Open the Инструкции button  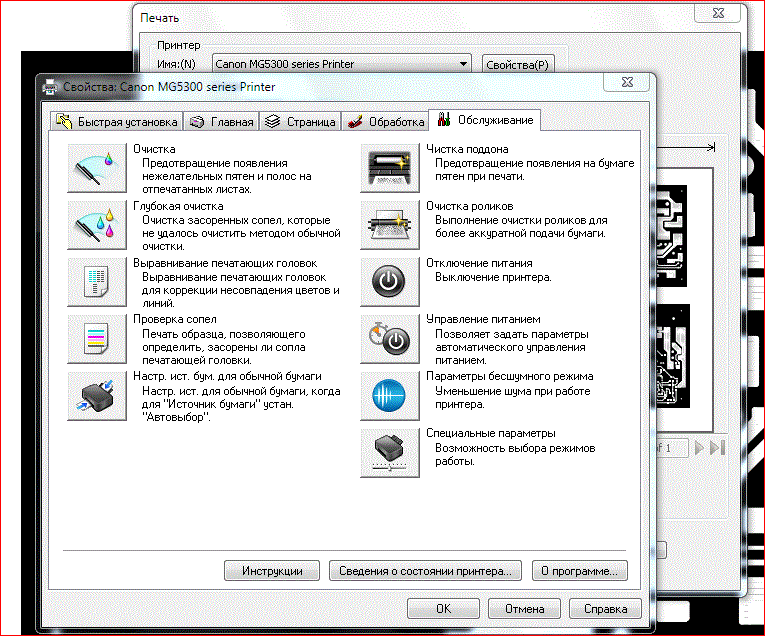[x=272, y=571]
